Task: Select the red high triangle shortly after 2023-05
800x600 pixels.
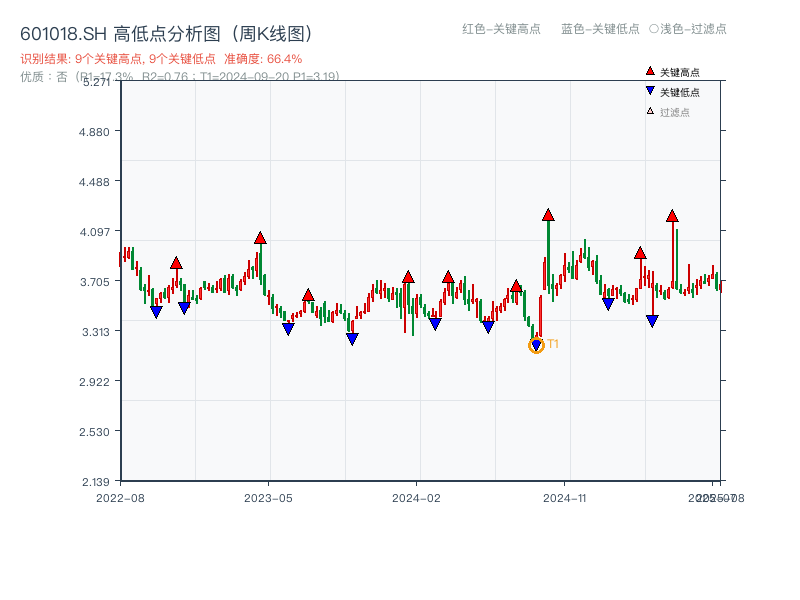Action: 308,295
